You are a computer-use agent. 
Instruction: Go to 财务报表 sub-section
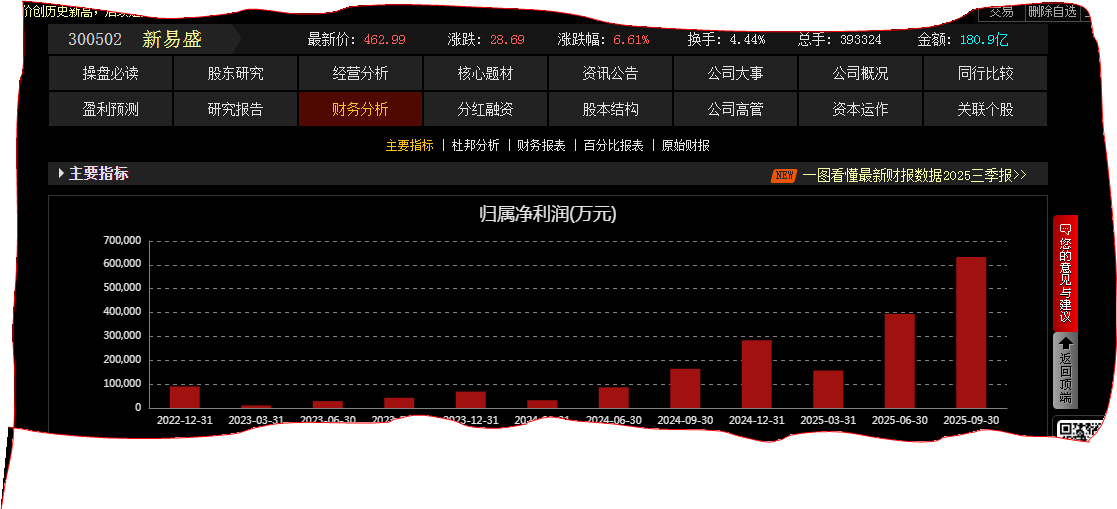coord(541,145)
